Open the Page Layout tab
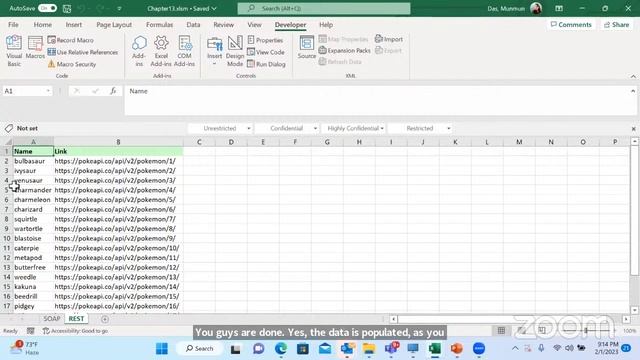Image resolution: width=640 pixels, height=360 pixels. (x=114, y=24)
